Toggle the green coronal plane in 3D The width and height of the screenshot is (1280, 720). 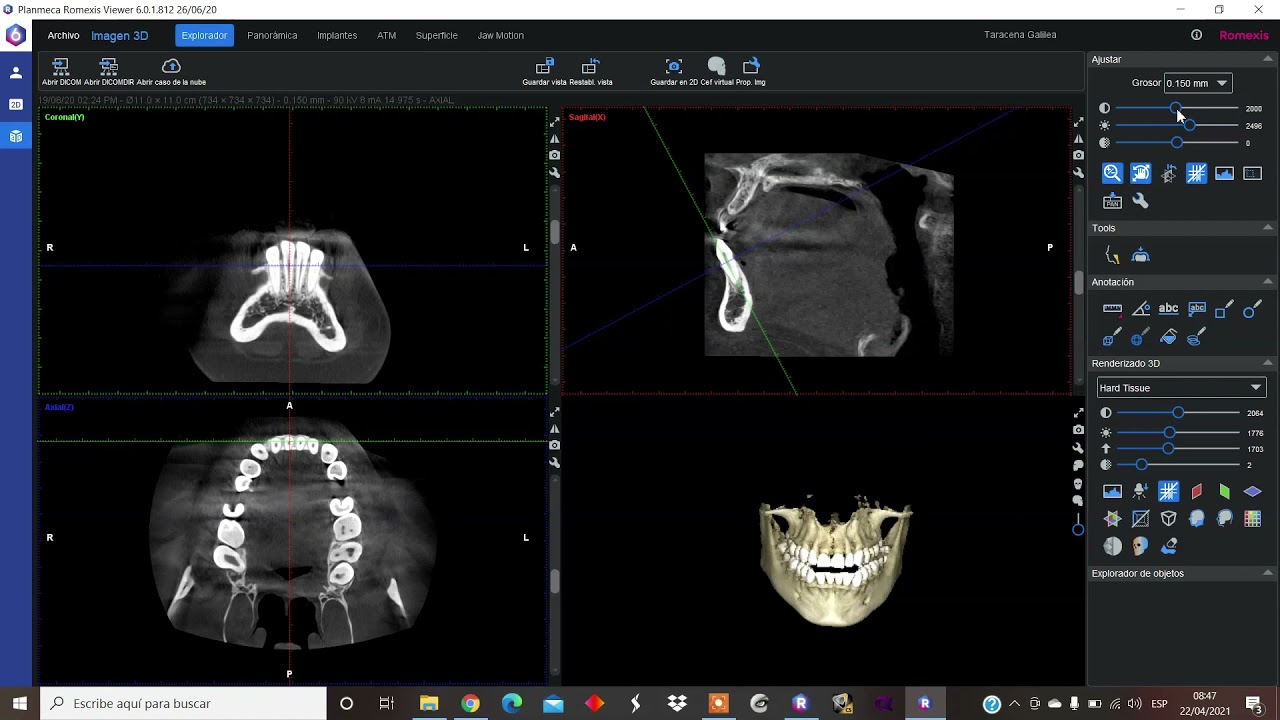point(1224,491)
